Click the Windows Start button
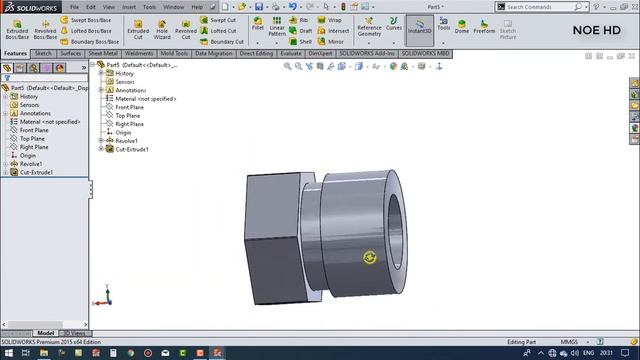The image size is (640, 360). 8,353
